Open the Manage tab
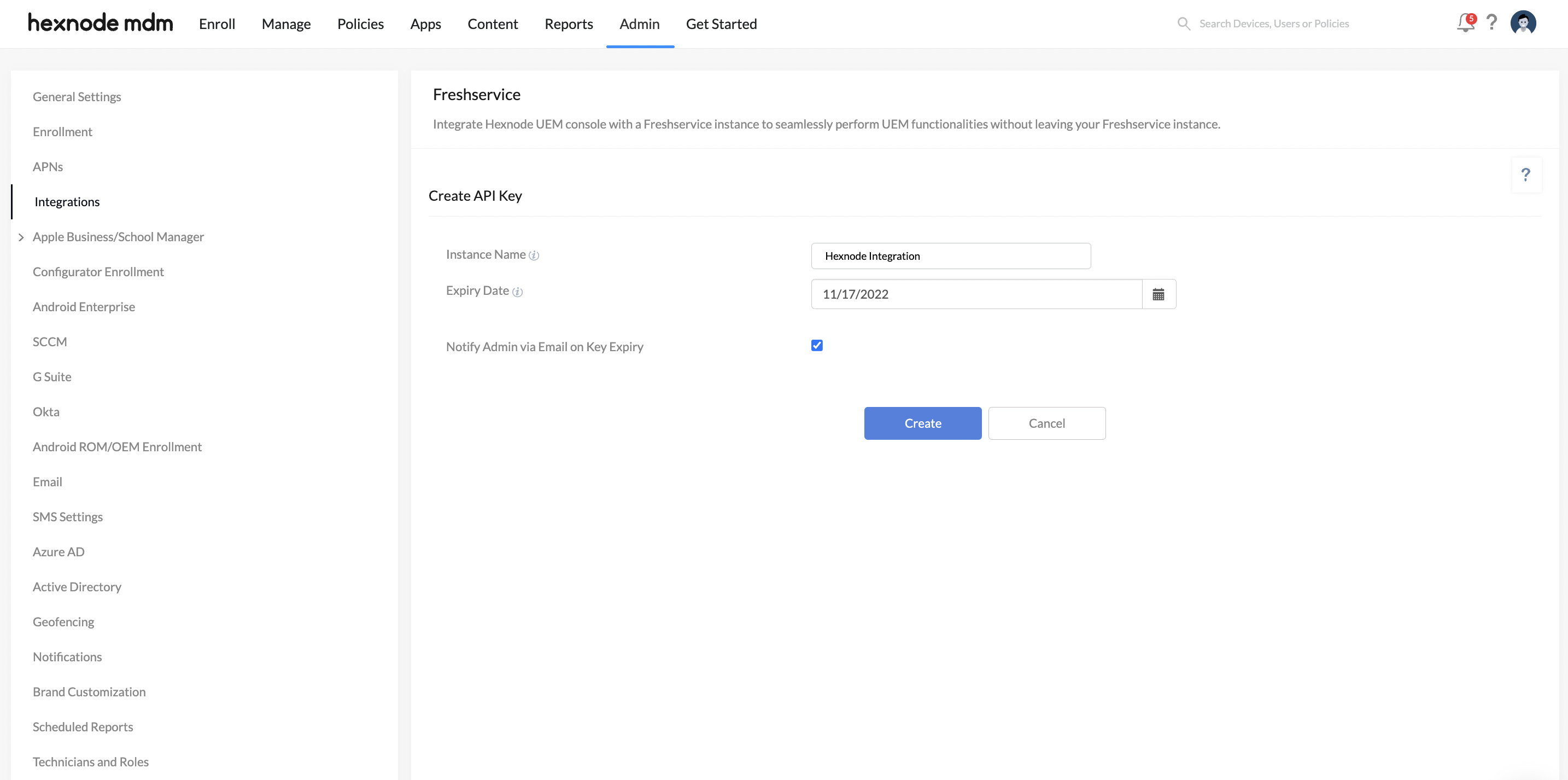This screenshot has height=780, width=1568. point(286,24)
